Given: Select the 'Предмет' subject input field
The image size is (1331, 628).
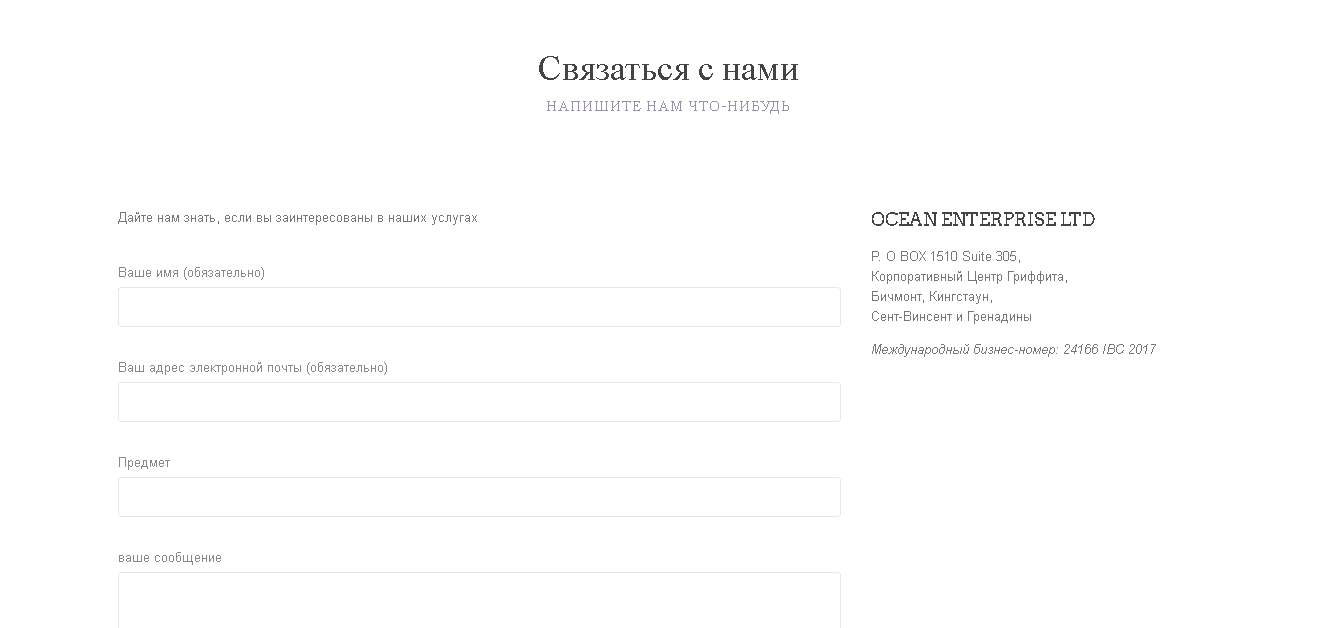Looking at the screenshot, I should tap(478, 496).
